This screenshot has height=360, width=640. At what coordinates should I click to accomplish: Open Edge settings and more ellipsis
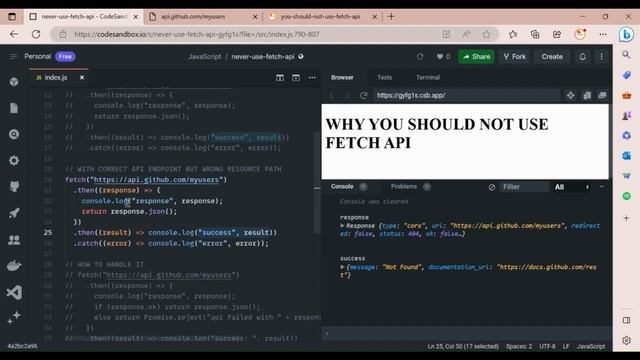coord(603,34)
